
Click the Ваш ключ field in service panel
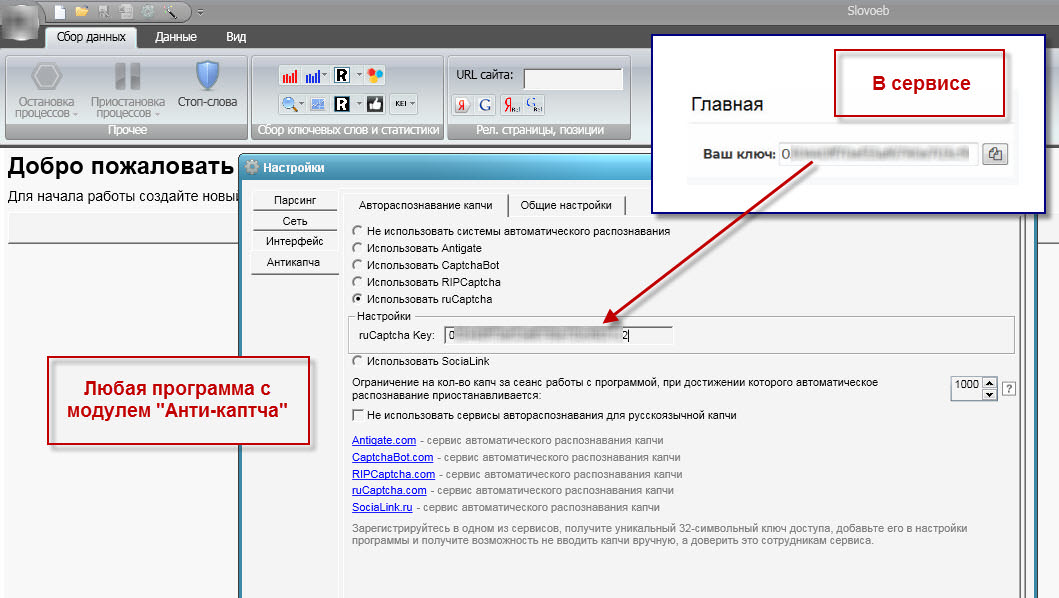[878, 154]
